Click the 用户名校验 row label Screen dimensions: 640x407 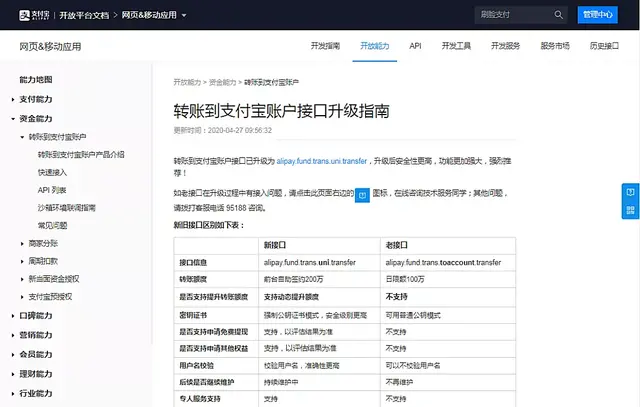pos(196,366)
